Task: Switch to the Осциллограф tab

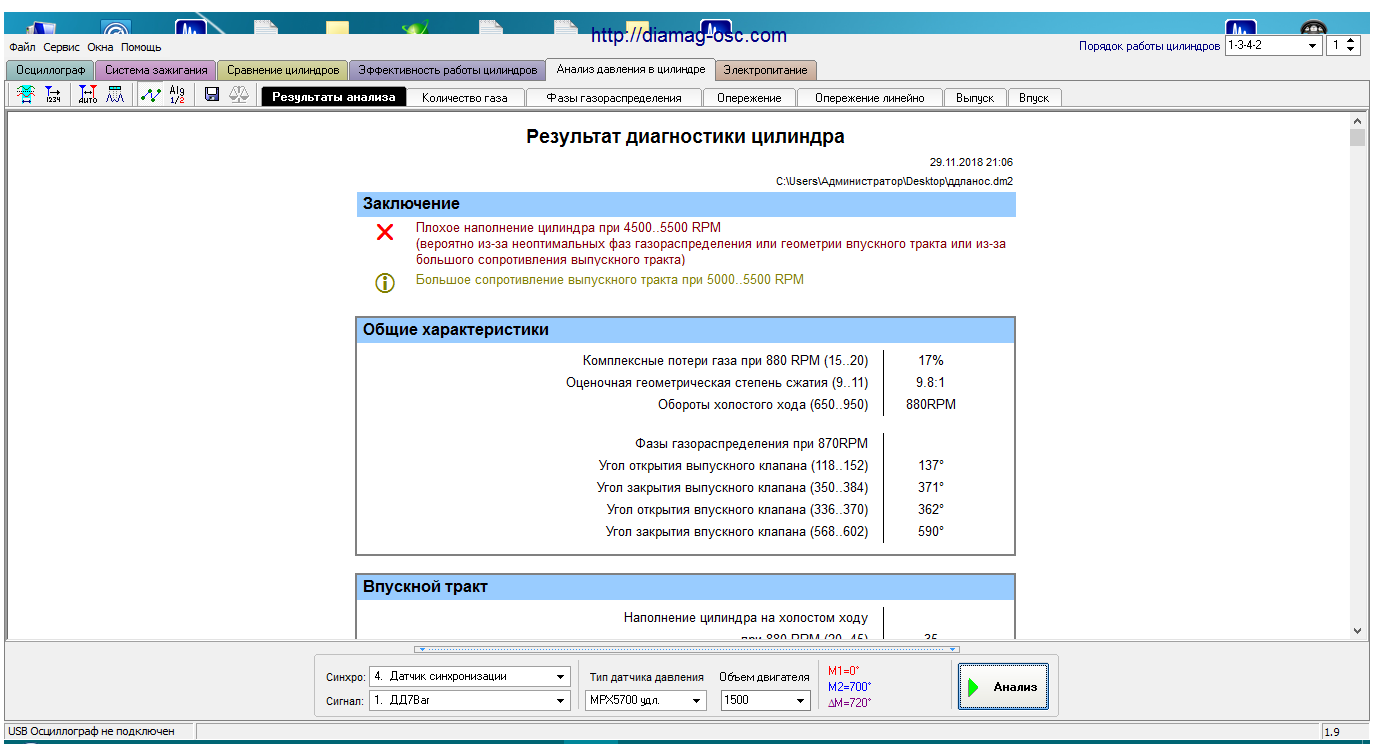Action: point(50,70)
